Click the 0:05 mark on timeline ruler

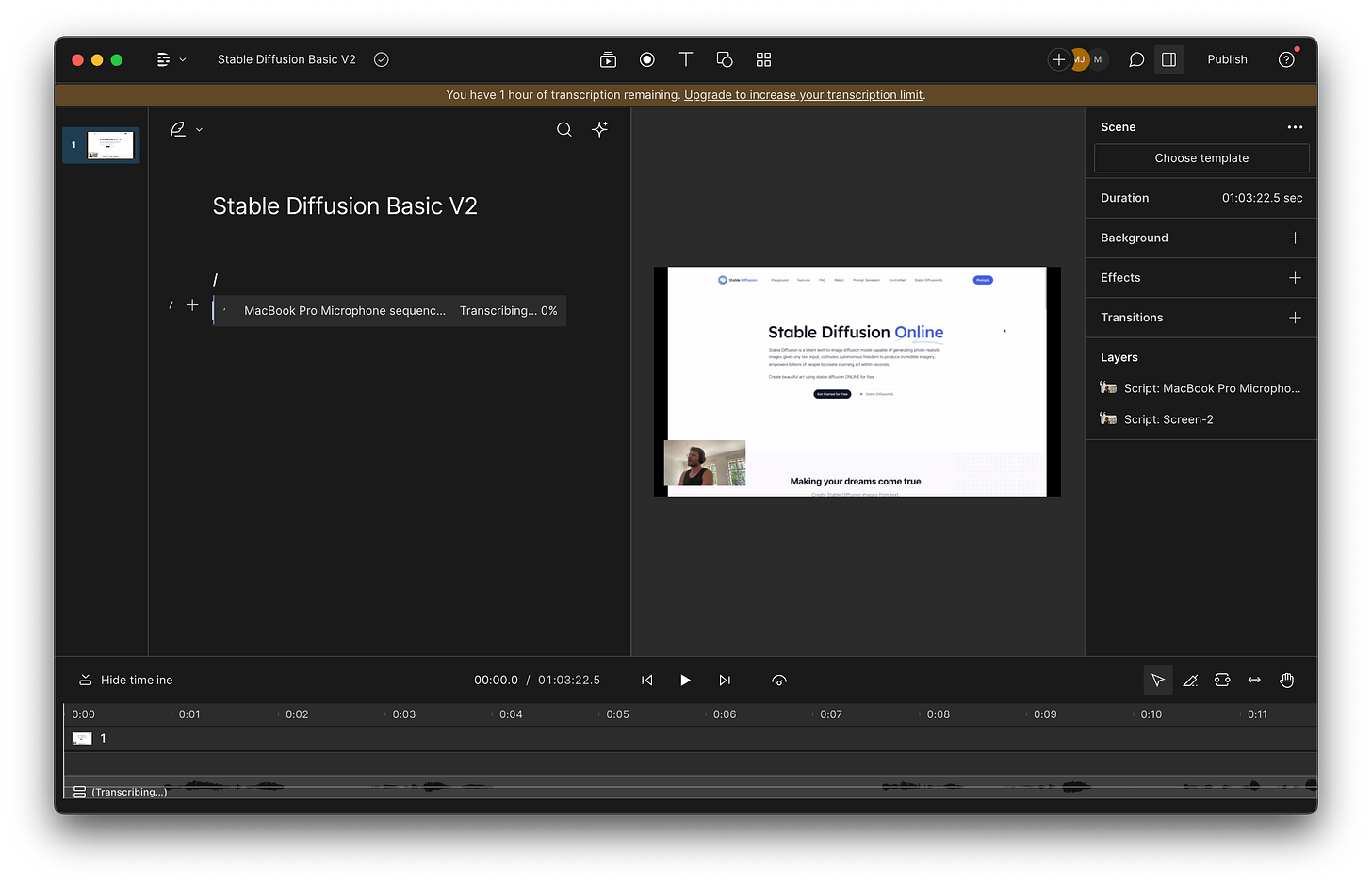coord(617,714)
